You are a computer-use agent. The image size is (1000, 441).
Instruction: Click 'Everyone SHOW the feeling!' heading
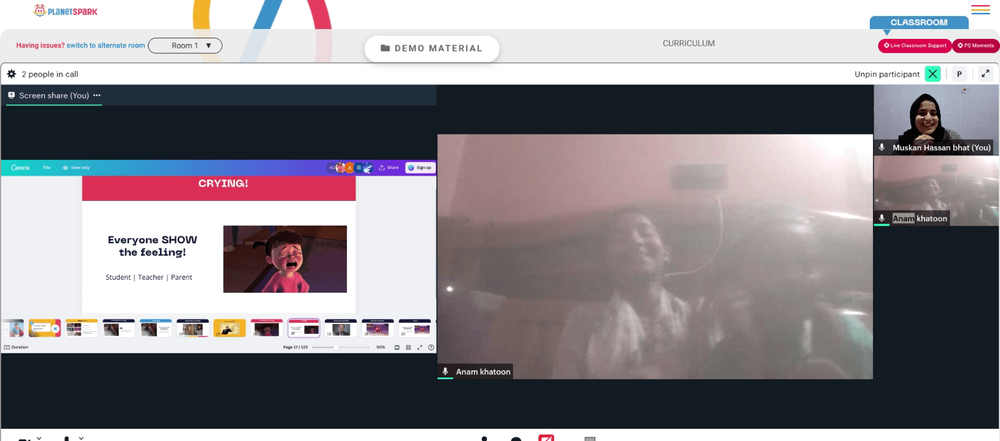(152, 246)
